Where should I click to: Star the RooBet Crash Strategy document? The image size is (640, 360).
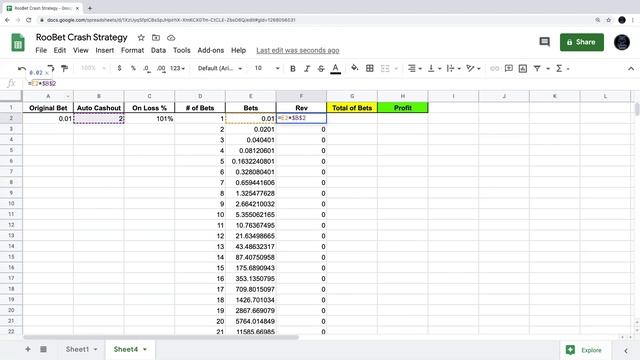point(141,38)
